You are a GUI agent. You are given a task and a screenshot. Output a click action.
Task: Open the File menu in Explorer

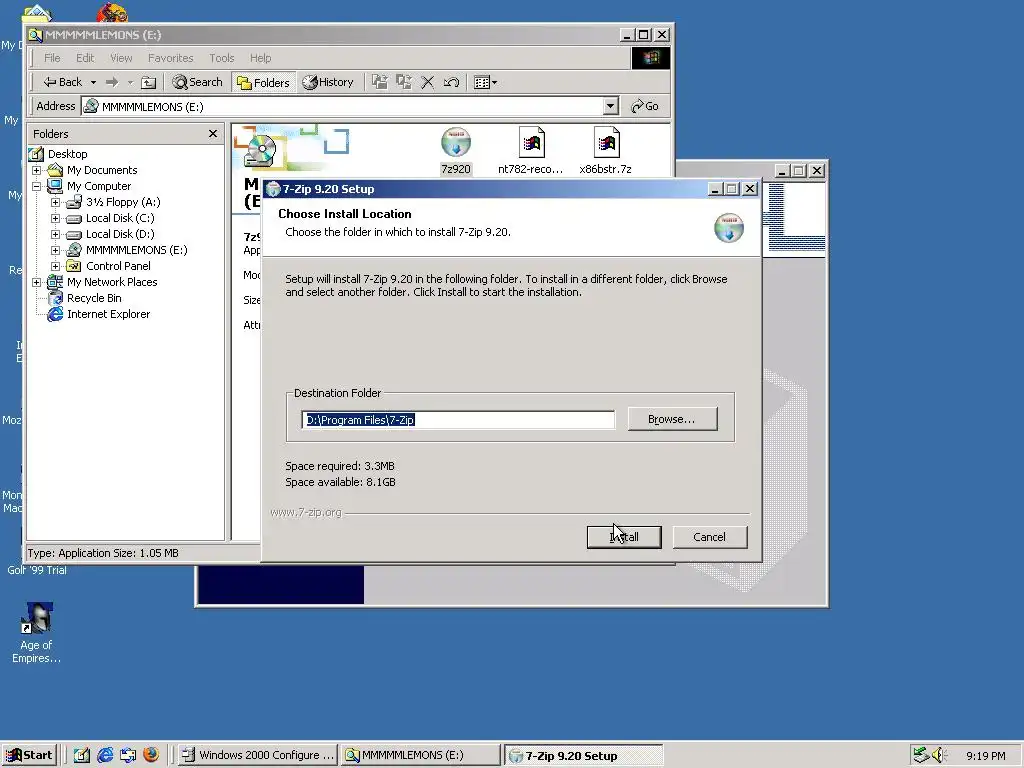(52, 58)
